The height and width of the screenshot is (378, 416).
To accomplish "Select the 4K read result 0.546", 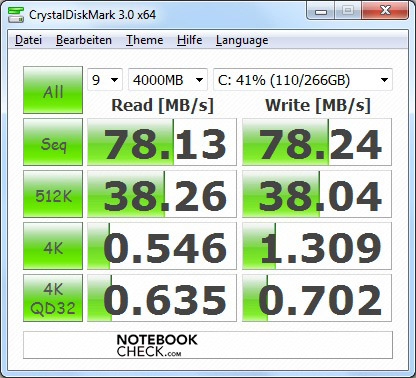I will click(x=162, y=246).
